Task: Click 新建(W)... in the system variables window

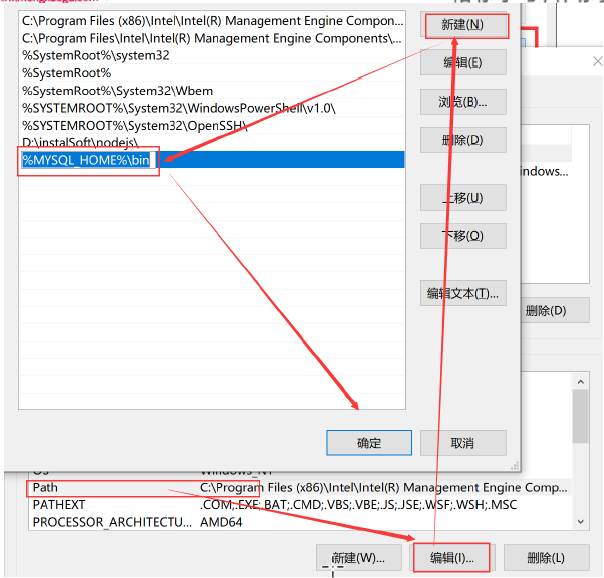Action: (x=359, y=557)
